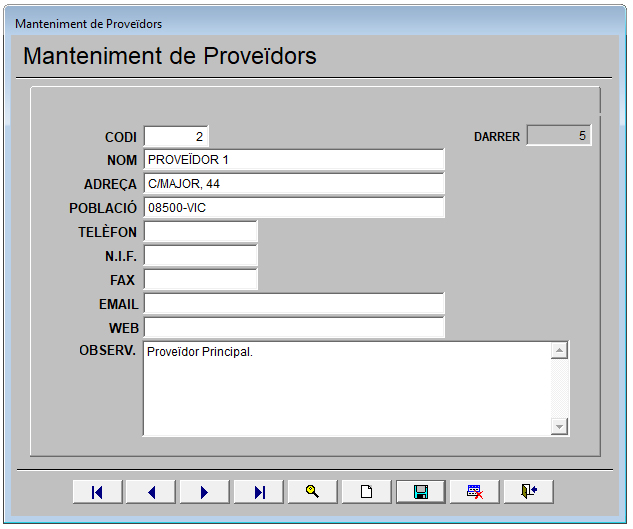Click the NOM field containing PROVEÏDOR 1
Screen dimensions: 633x529
(293, 160)
